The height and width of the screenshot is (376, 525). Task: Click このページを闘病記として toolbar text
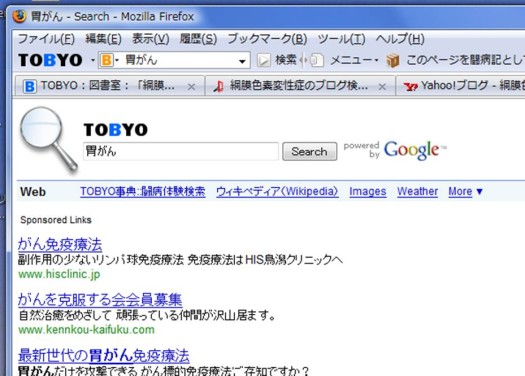coord(465,60)
